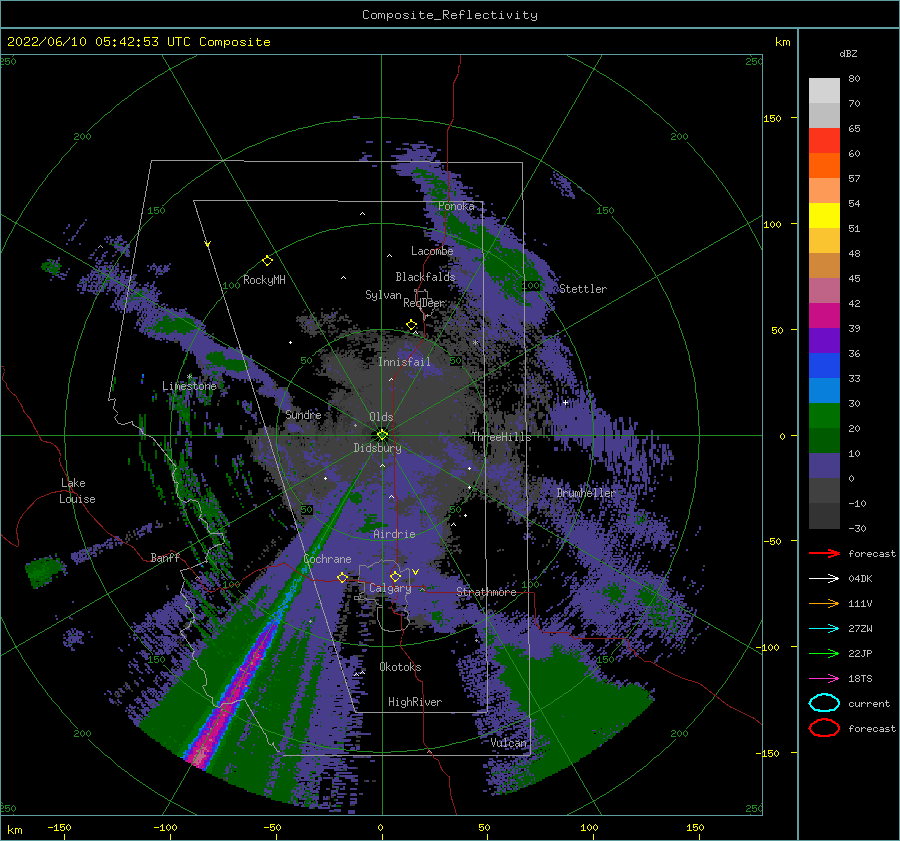Pick the orange 60 dBZ swatch
Screen dimensions: 900x841
click(x=824, y=165)
